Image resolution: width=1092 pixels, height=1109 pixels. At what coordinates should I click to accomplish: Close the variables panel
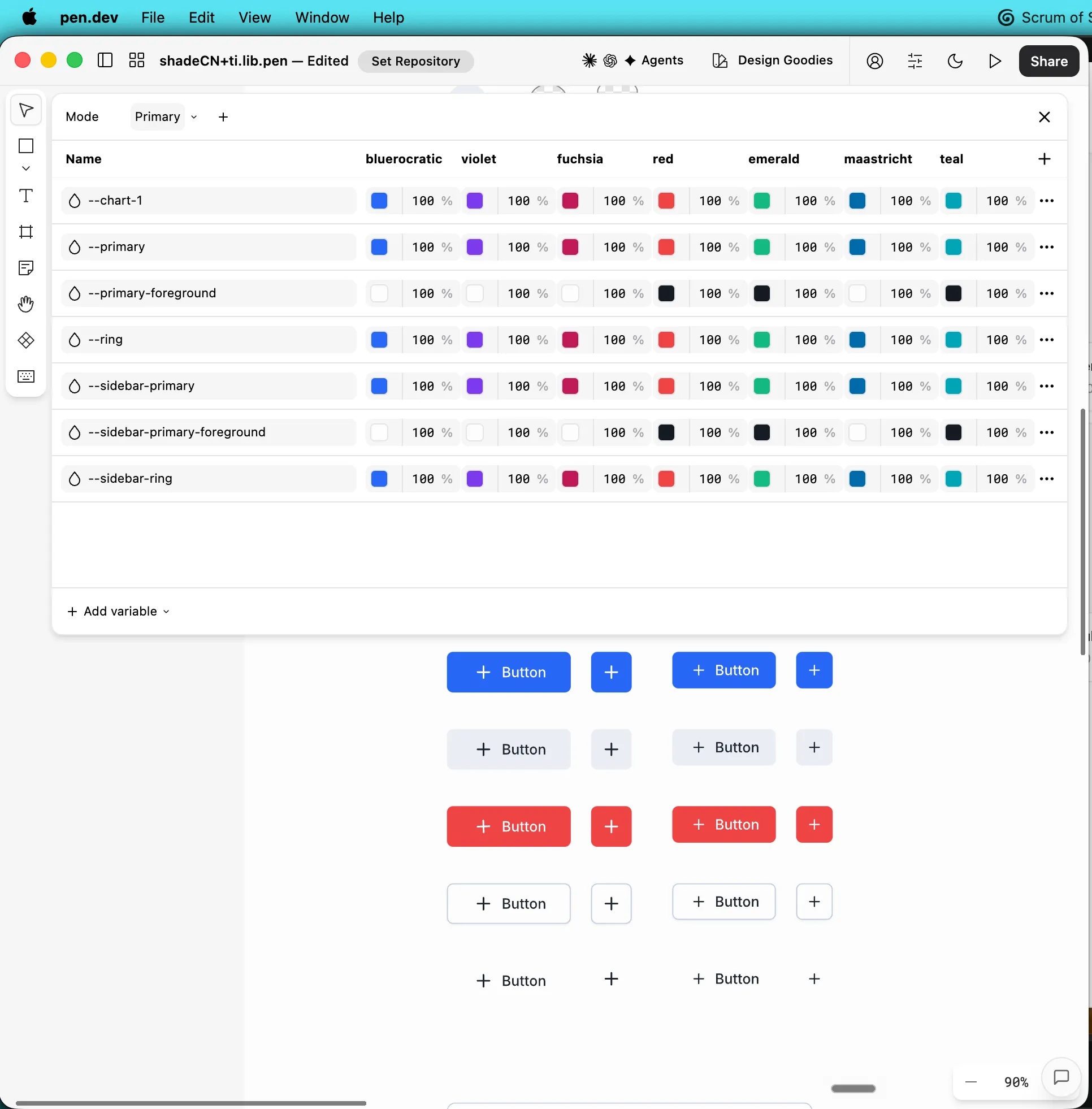click(1045, 117)
